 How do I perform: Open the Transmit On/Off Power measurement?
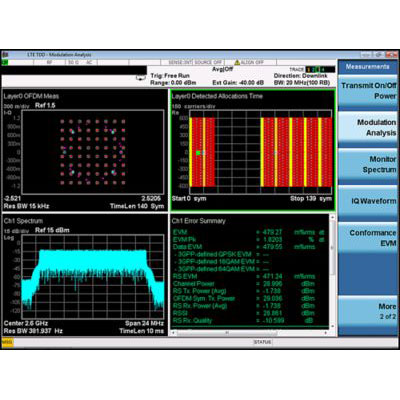[x=368, y=91]
